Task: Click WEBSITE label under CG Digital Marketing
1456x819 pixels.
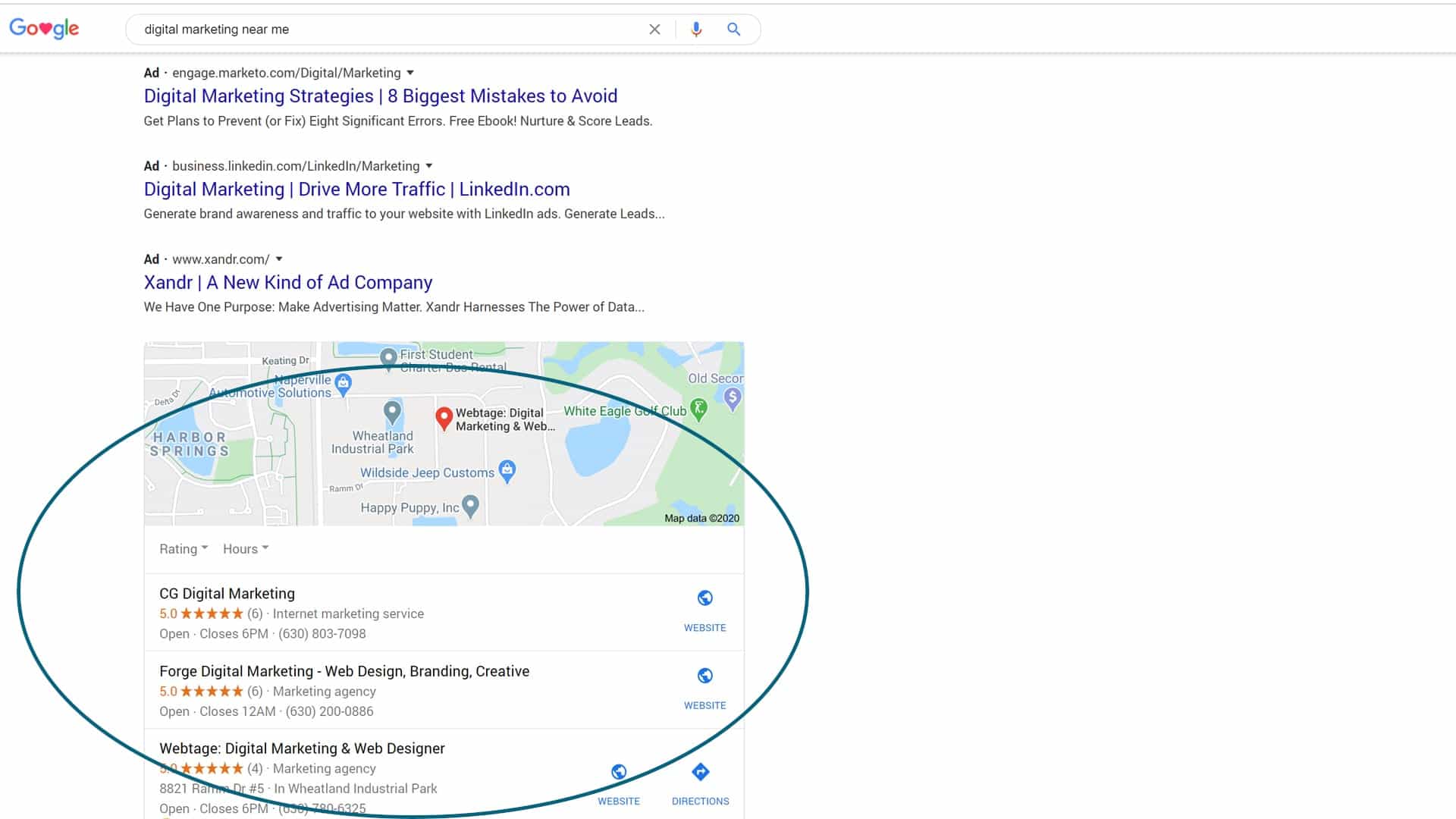Action: 705,628
